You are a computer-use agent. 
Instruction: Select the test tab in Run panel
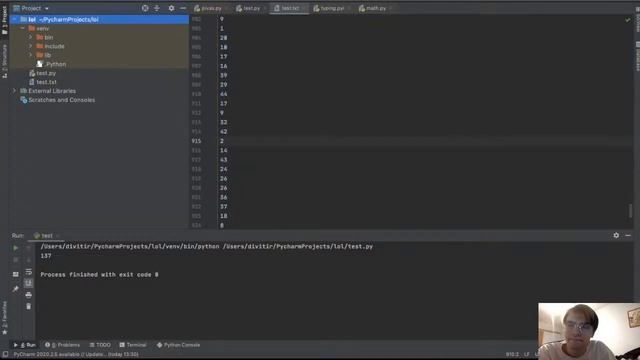pyautogui.click(x=46, y=236)
